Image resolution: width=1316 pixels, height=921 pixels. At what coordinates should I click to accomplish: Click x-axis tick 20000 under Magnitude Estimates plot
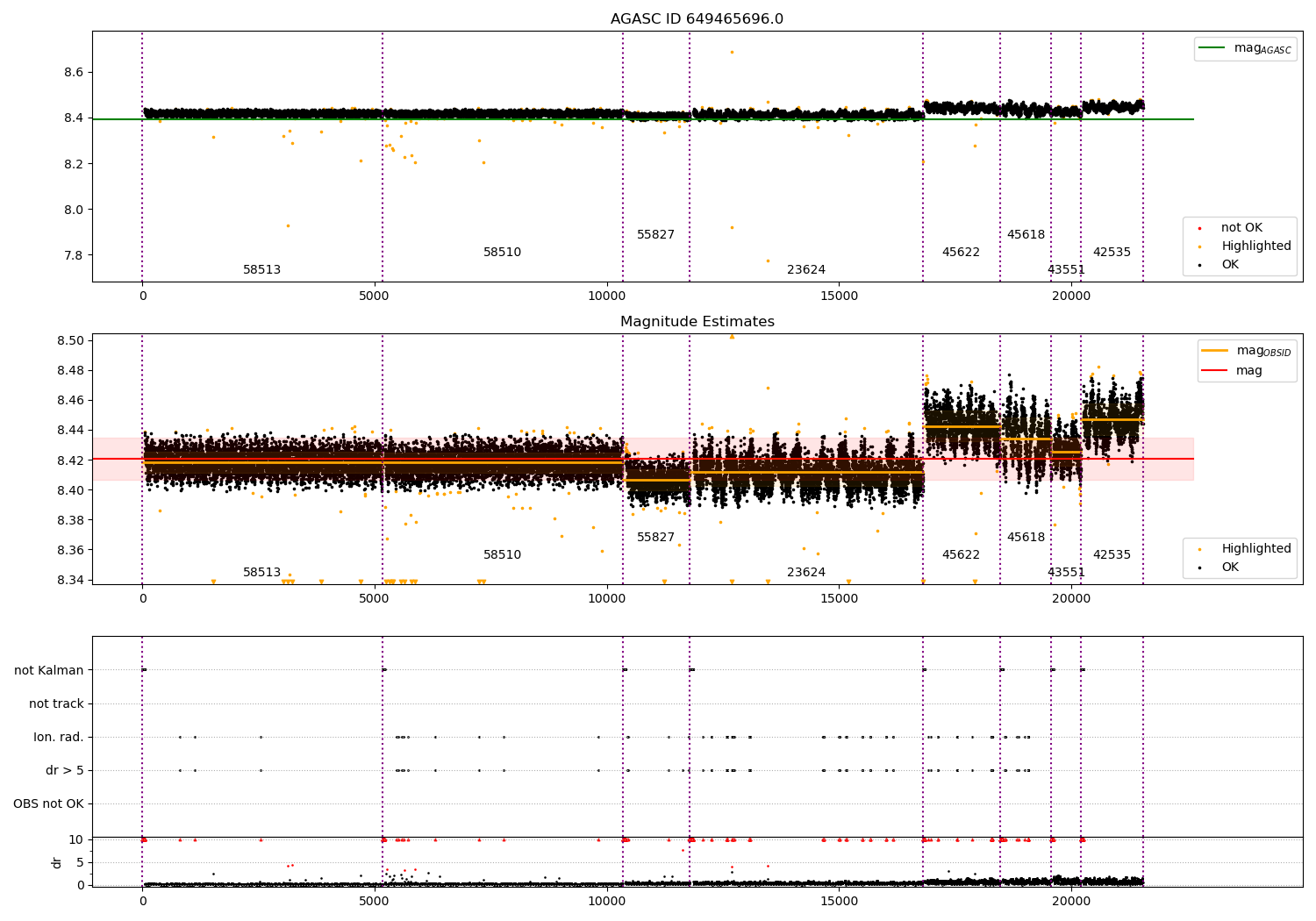coord(1070,599)
